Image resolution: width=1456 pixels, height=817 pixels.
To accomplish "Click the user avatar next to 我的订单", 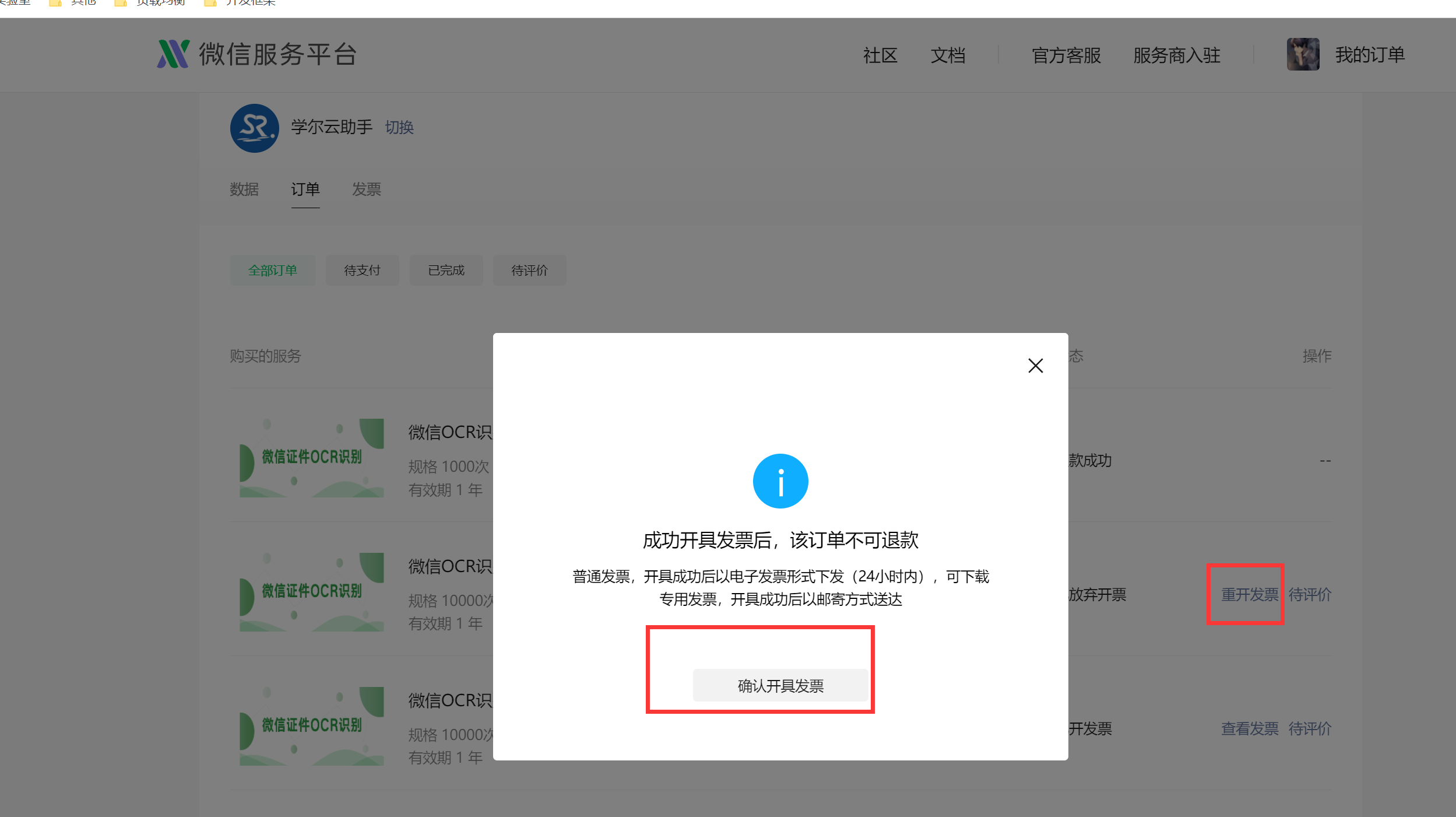I will click(1302, 55).
